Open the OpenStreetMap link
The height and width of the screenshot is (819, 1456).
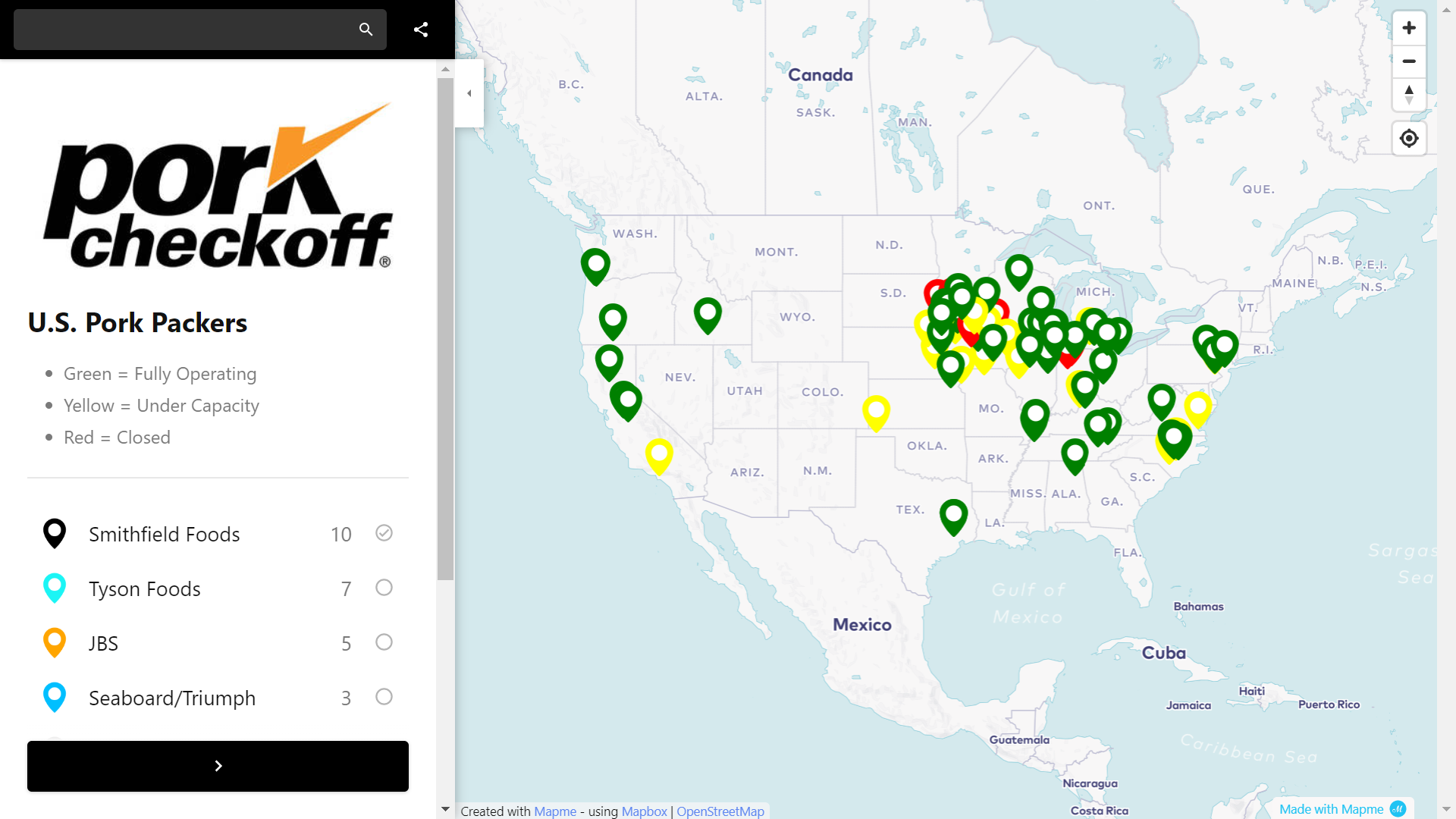click(x=720, y=811)
